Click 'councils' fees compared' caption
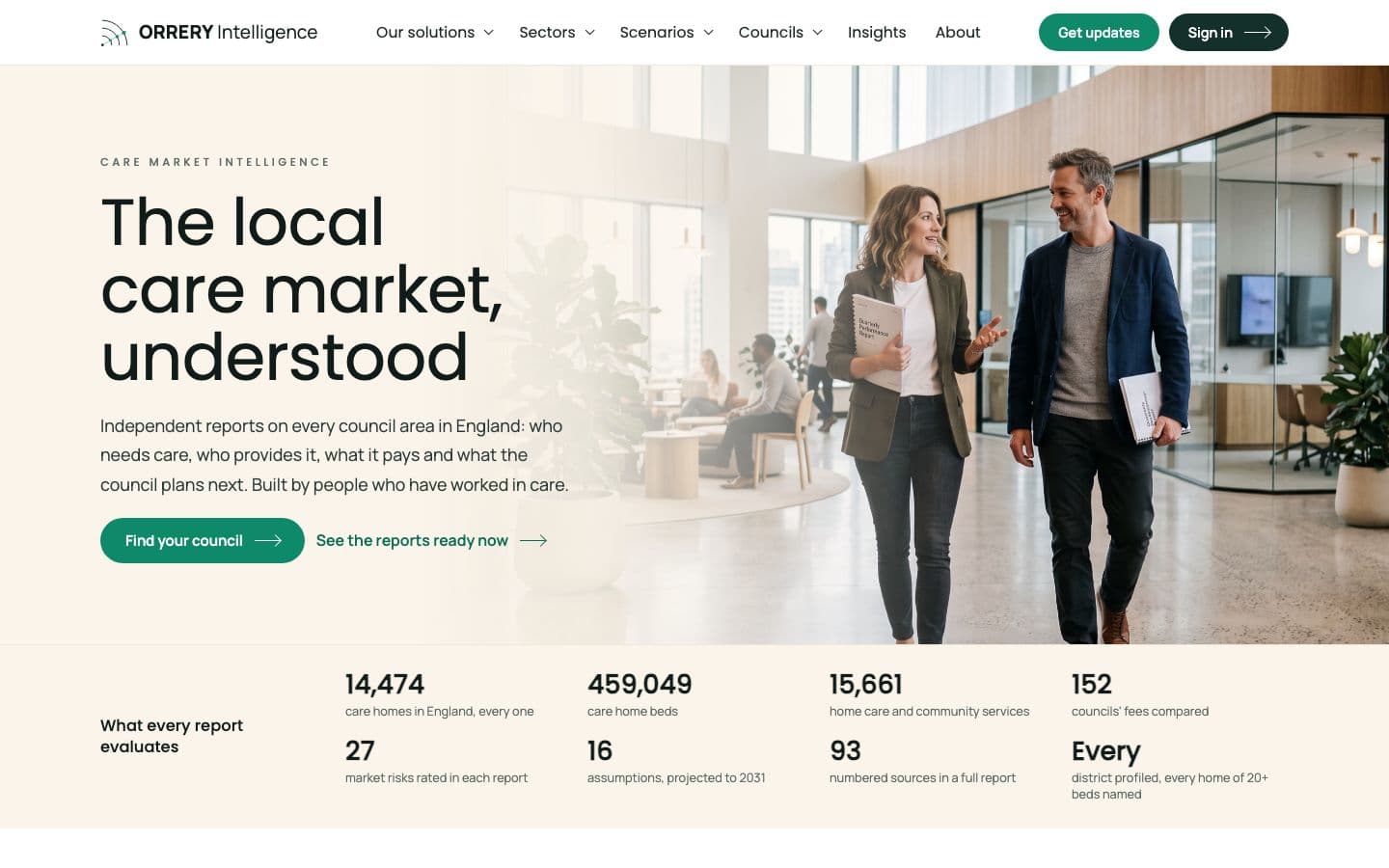Image resolution: width=1389 pixels, height=868 pixels. point(1140,712)
